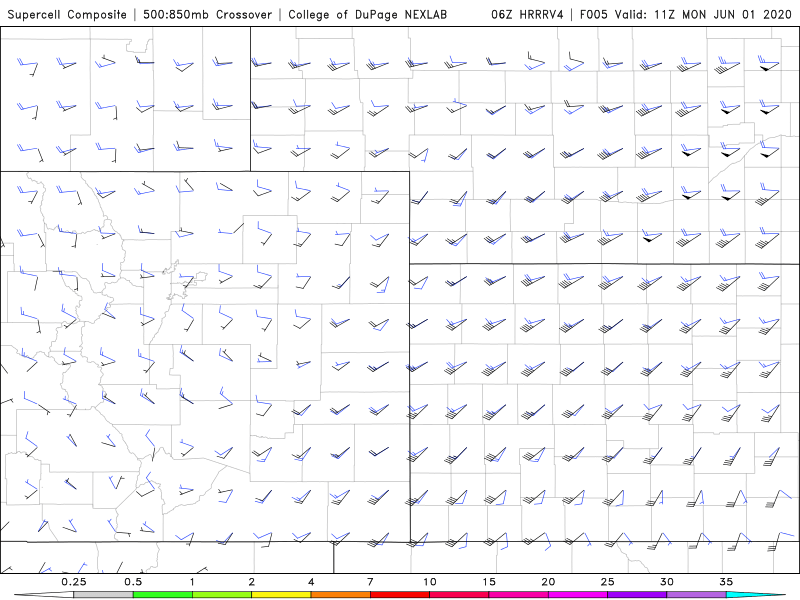Select the orange 4–7 color bar segment
The image size is (800, 600).
[340, 595]
